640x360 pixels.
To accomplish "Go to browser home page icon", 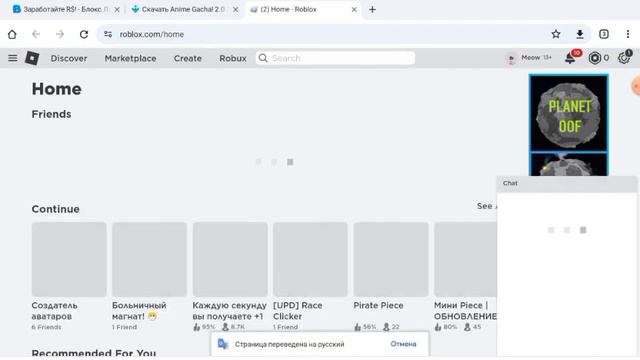I will click(12, 34).
